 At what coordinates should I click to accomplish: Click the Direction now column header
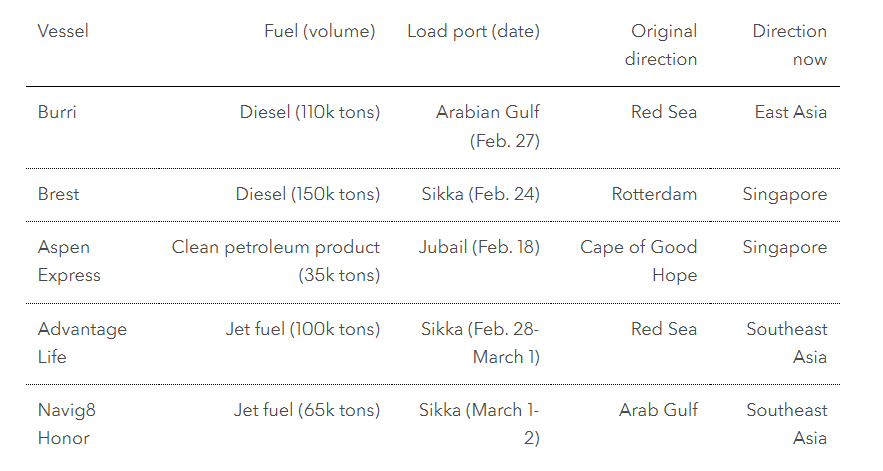790,45
